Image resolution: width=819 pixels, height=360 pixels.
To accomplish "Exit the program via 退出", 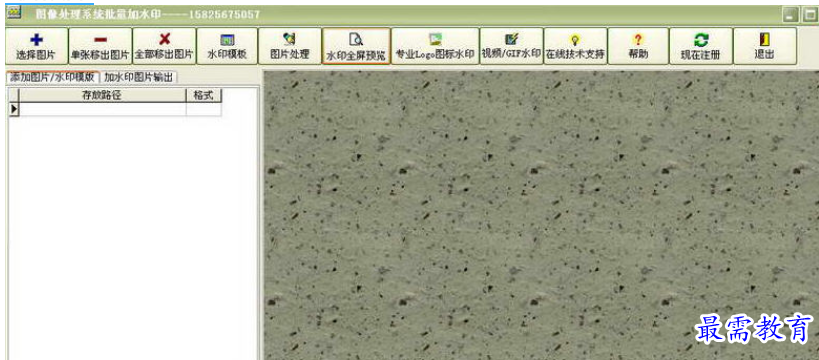I will click(x=765, y=47).
